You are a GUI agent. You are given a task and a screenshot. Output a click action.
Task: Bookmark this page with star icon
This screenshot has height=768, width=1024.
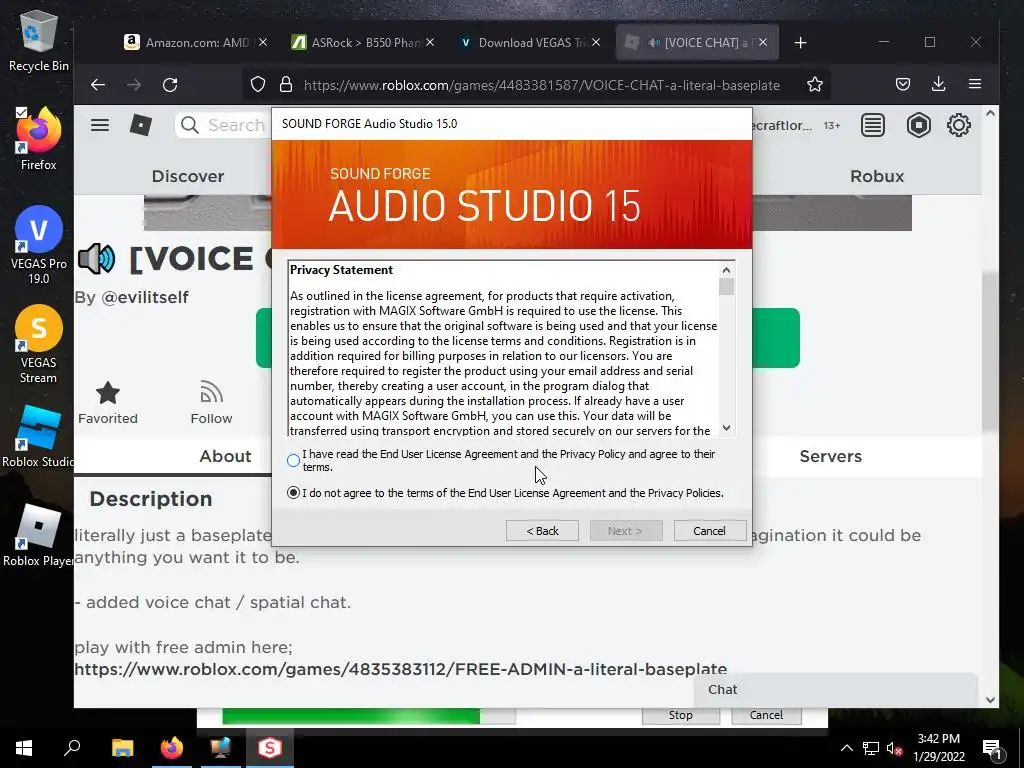(x=814, y=84)
